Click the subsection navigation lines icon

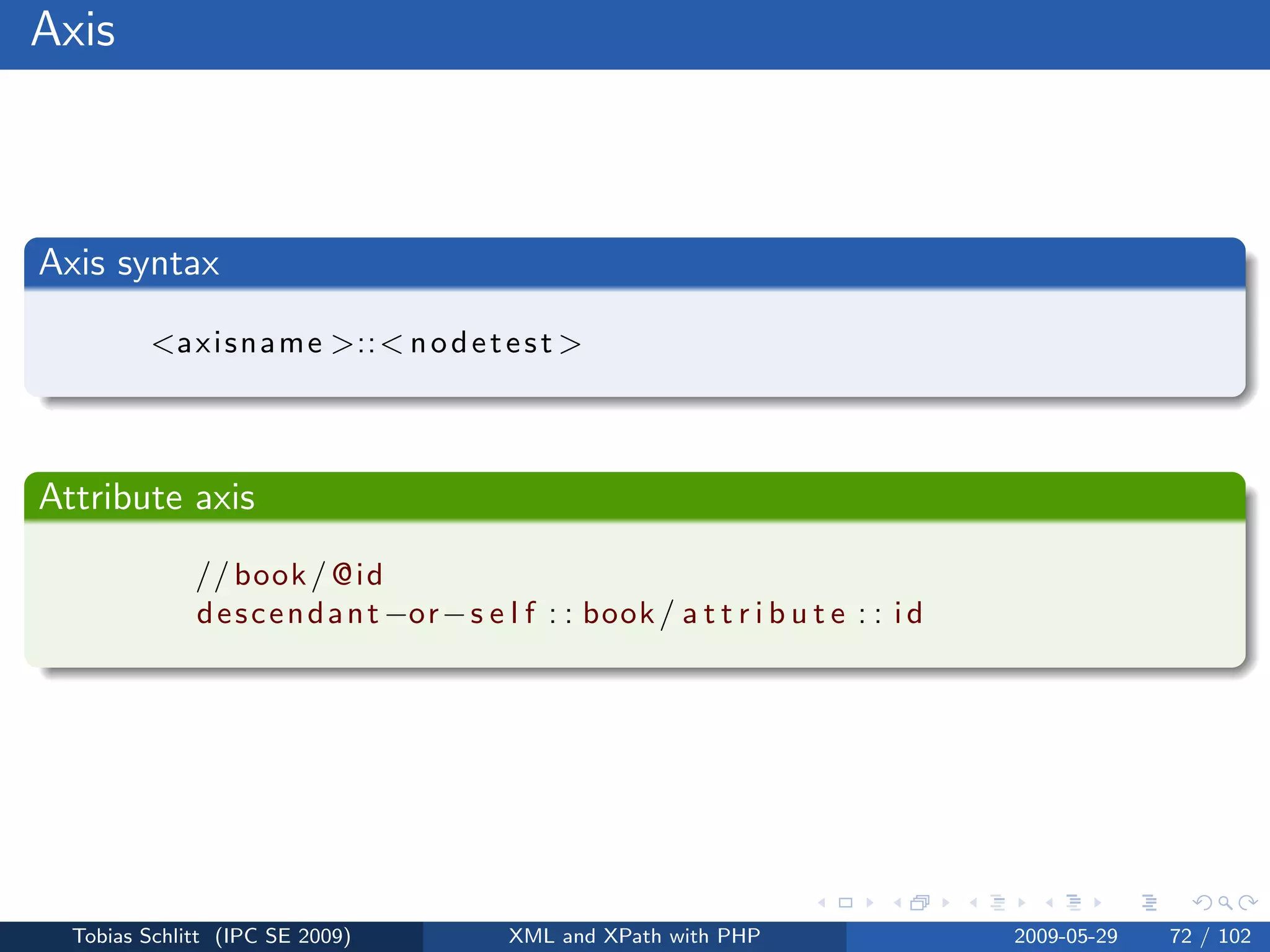tap(997, 903)
